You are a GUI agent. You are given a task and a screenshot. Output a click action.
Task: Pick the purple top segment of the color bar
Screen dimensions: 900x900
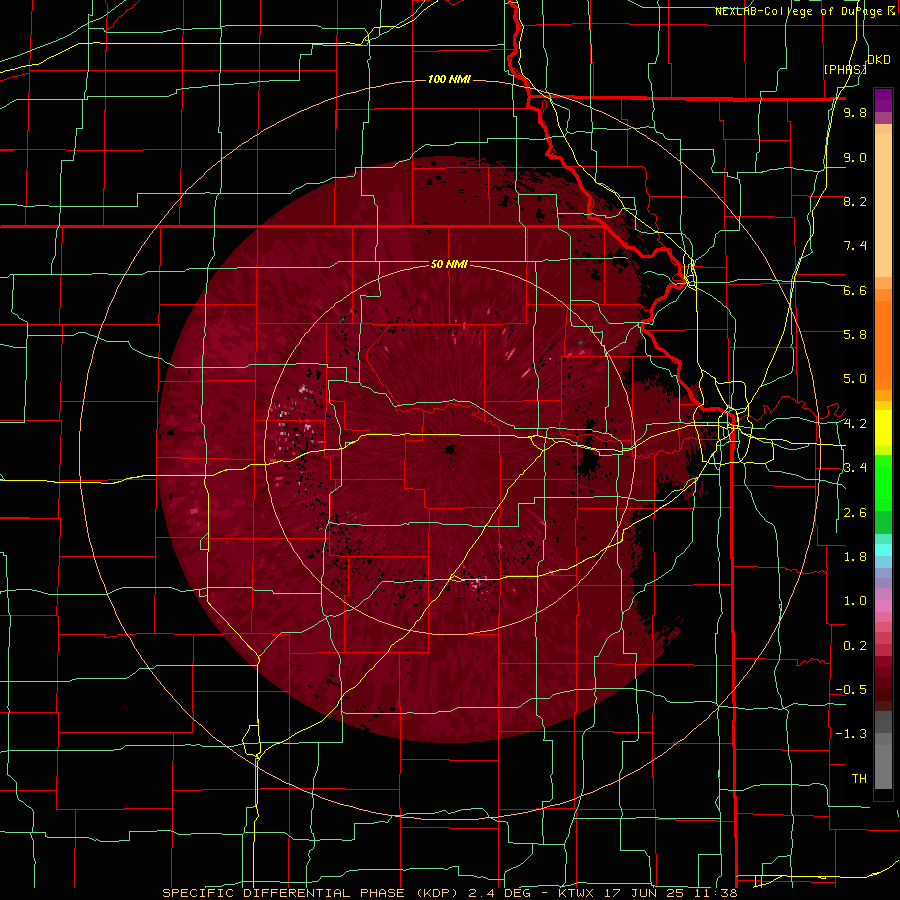[883, 100]
